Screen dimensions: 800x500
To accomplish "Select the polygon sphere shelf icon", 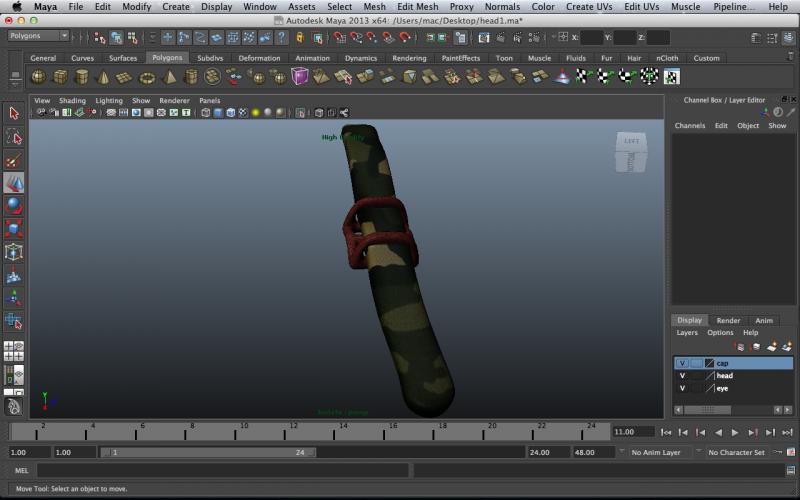I will [38, 77].
